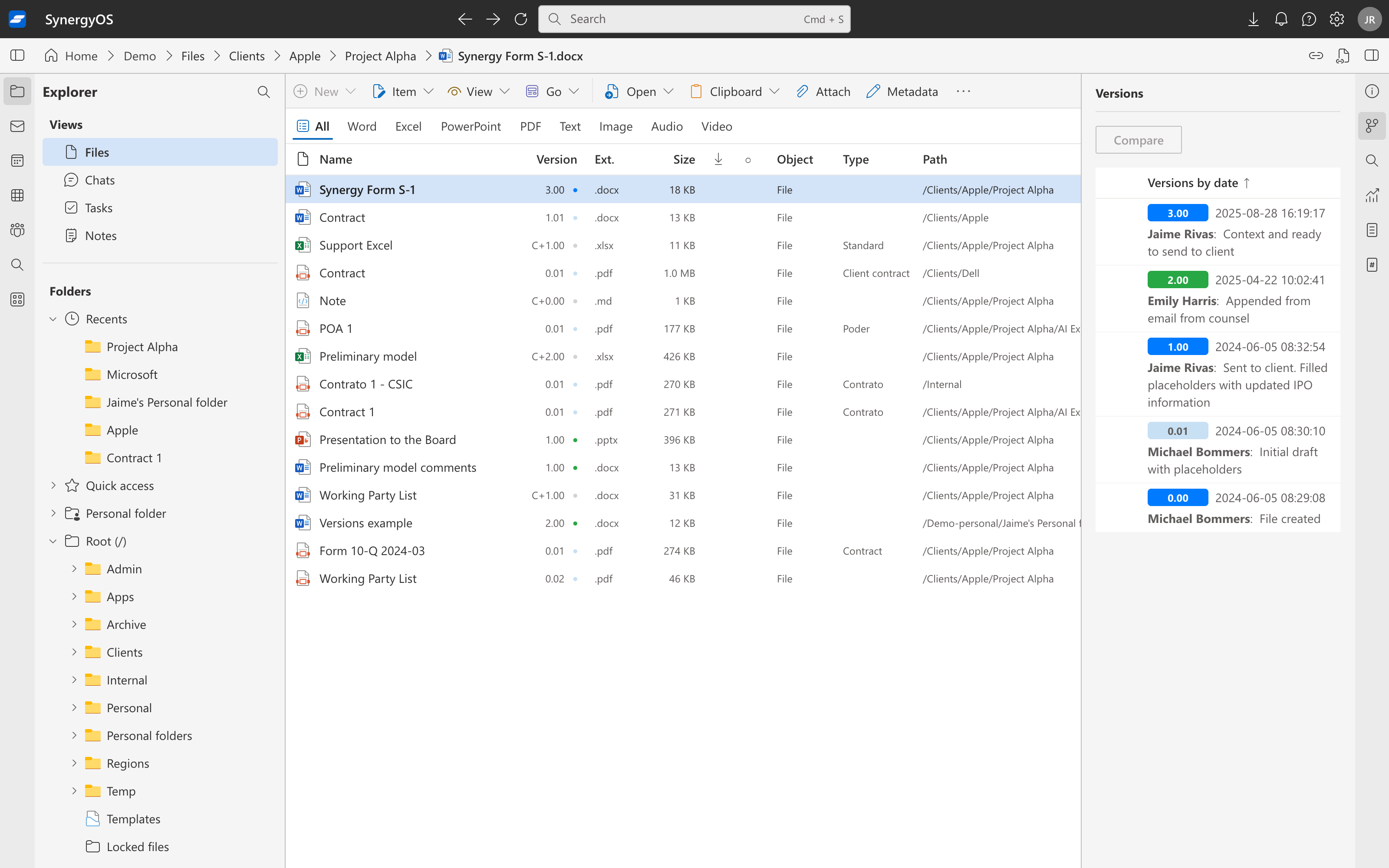Open the apps grid icon in left rail

click(x=17, y=299)
